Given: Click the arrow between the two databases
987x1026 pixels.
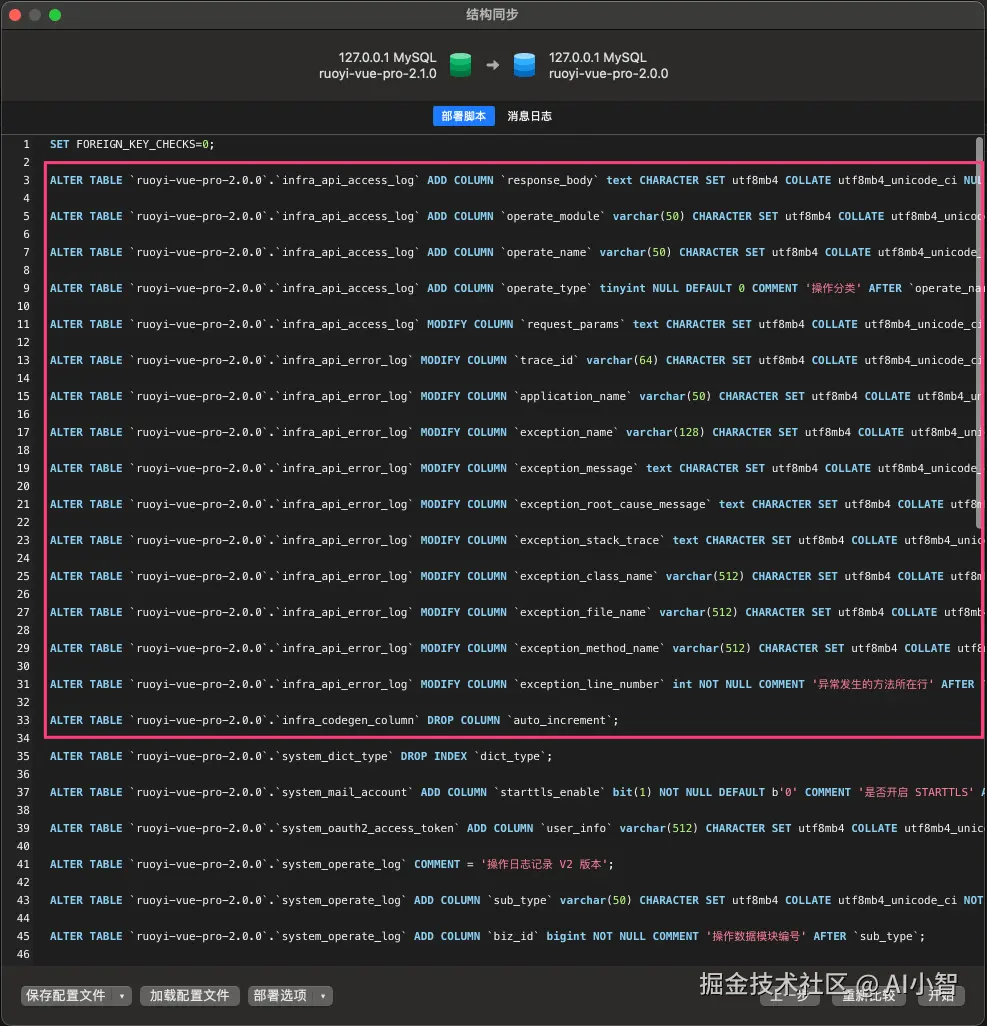Looking at the screenshot, I should click(x=492, y=65).
